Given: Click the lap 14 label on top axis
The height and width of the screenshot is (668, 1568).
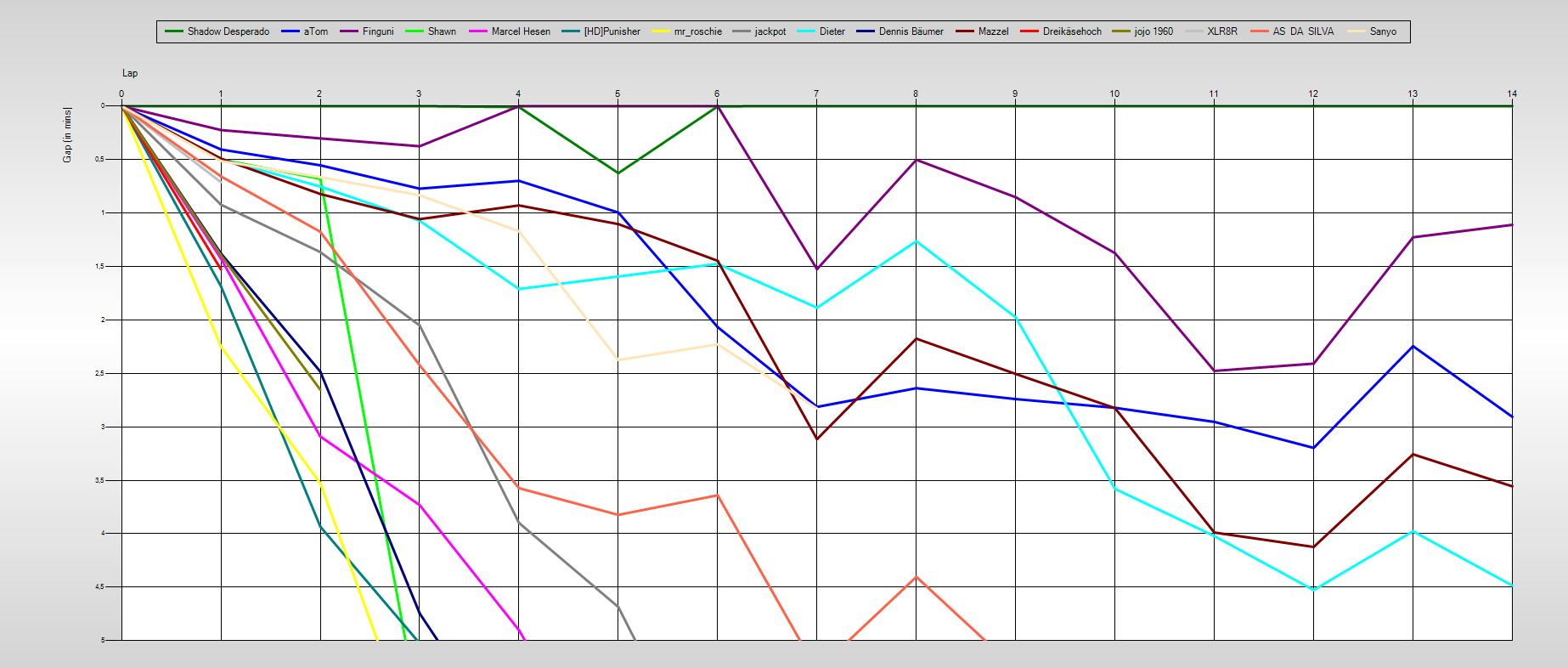Looking at the screenshot, I should tap(1512, 93).
